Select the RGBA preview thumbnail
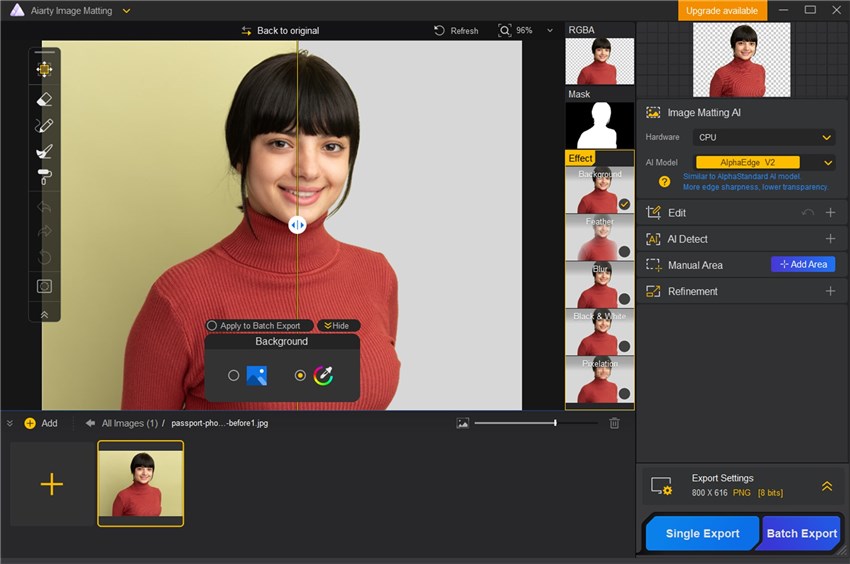Image resolution: width=850 pixels, height=564 pixels. pos(600,61)
